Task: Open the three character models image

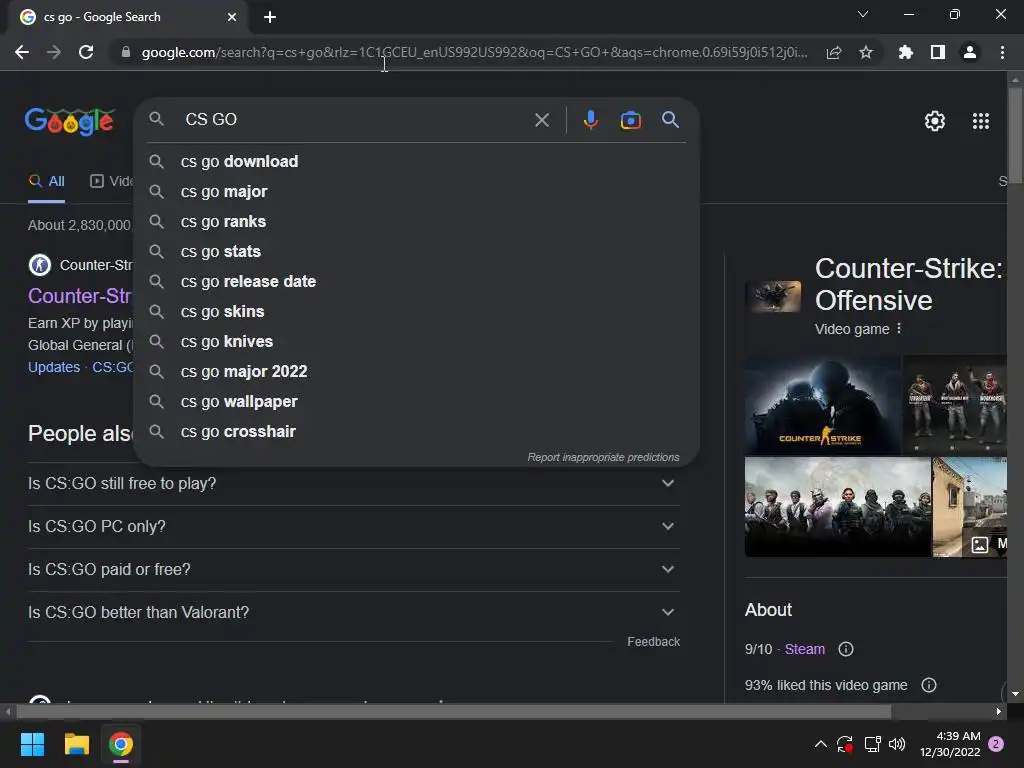Action: pos(955,405)
